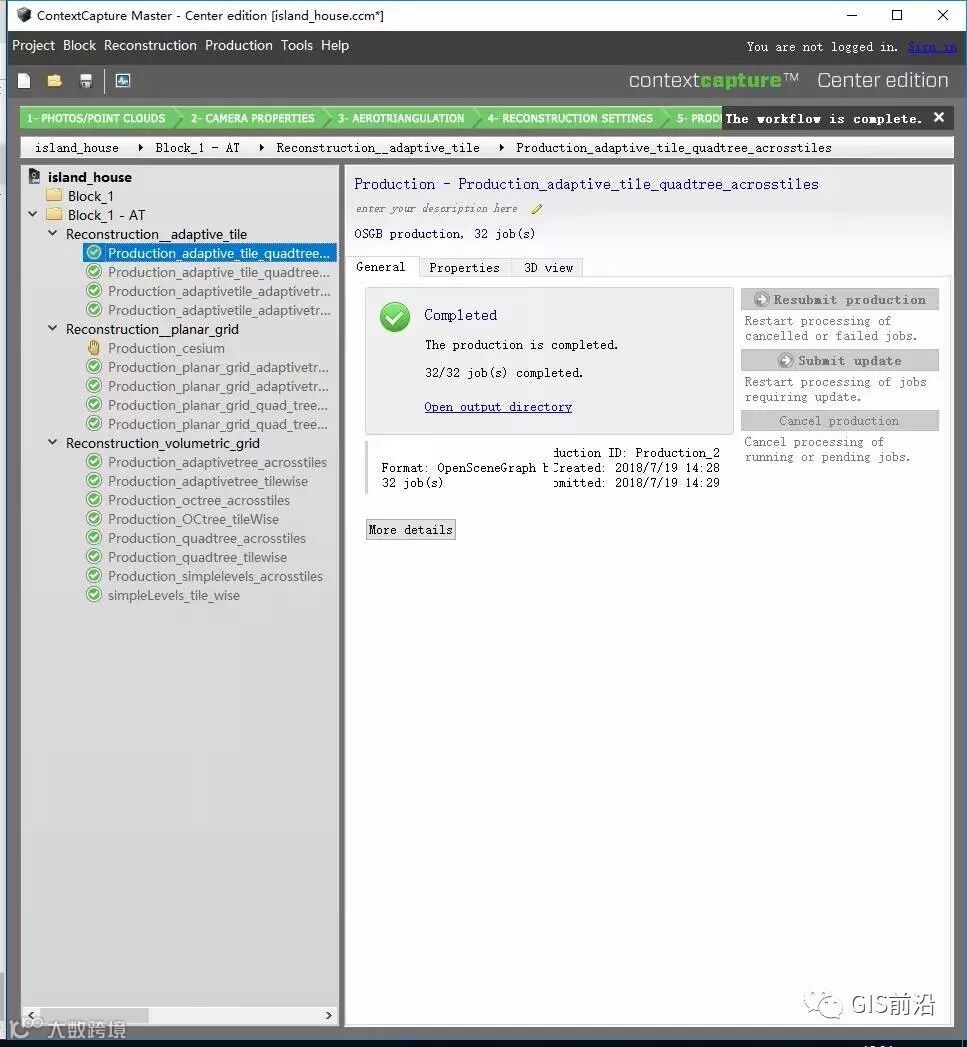
Task: Click the ContextCapture application title icon
Action: (x=24, y=15)
